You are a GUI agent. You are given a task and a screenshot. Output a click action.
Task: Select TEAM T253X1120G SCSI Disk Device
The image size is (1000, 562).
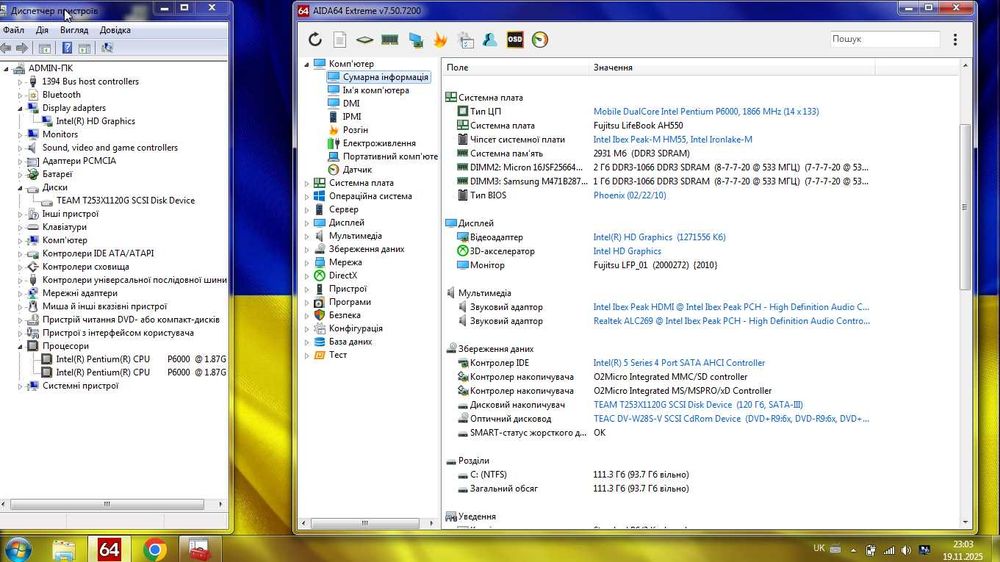pyautogui.click(x=125, y=200)
